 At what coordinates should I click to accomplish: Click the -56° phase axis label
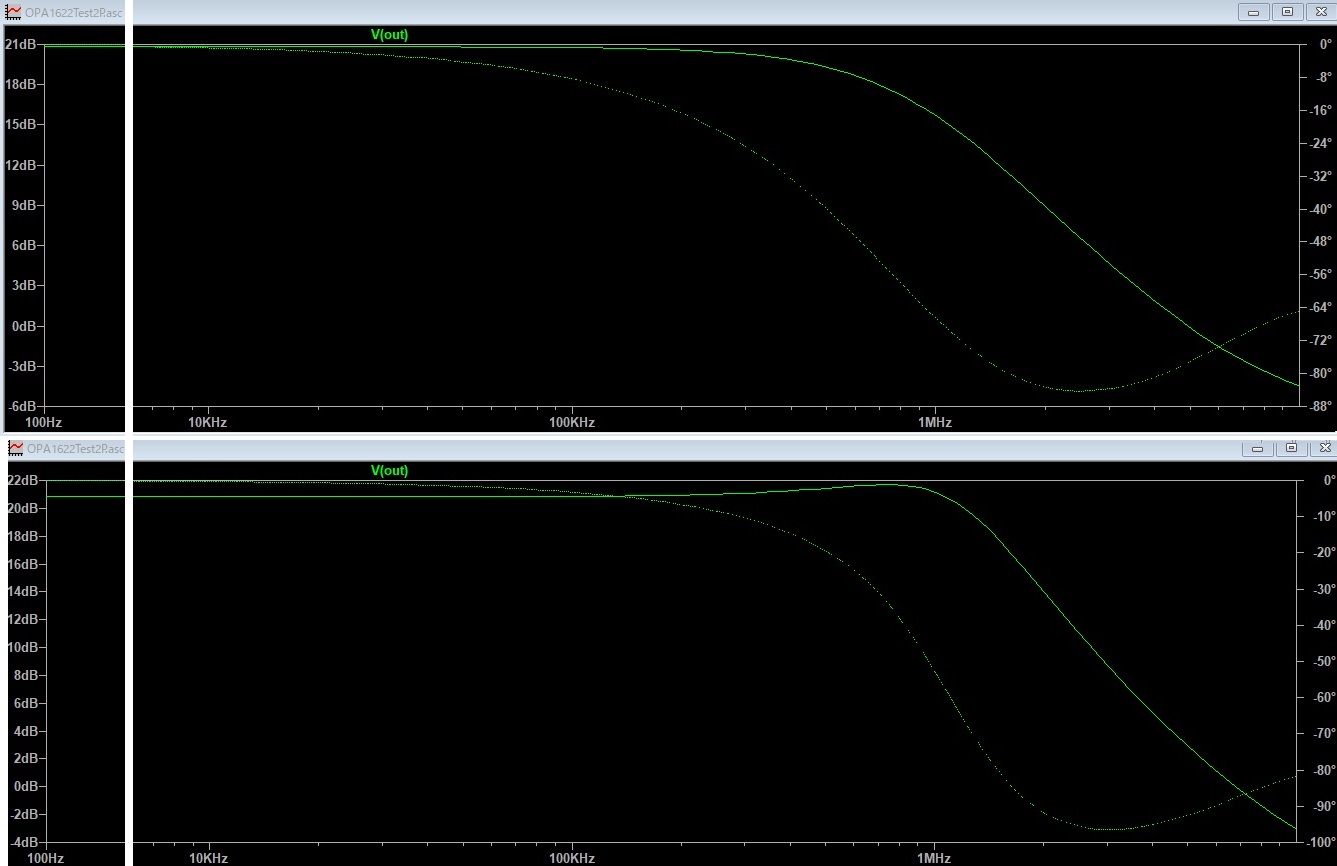pos(1319,274)
